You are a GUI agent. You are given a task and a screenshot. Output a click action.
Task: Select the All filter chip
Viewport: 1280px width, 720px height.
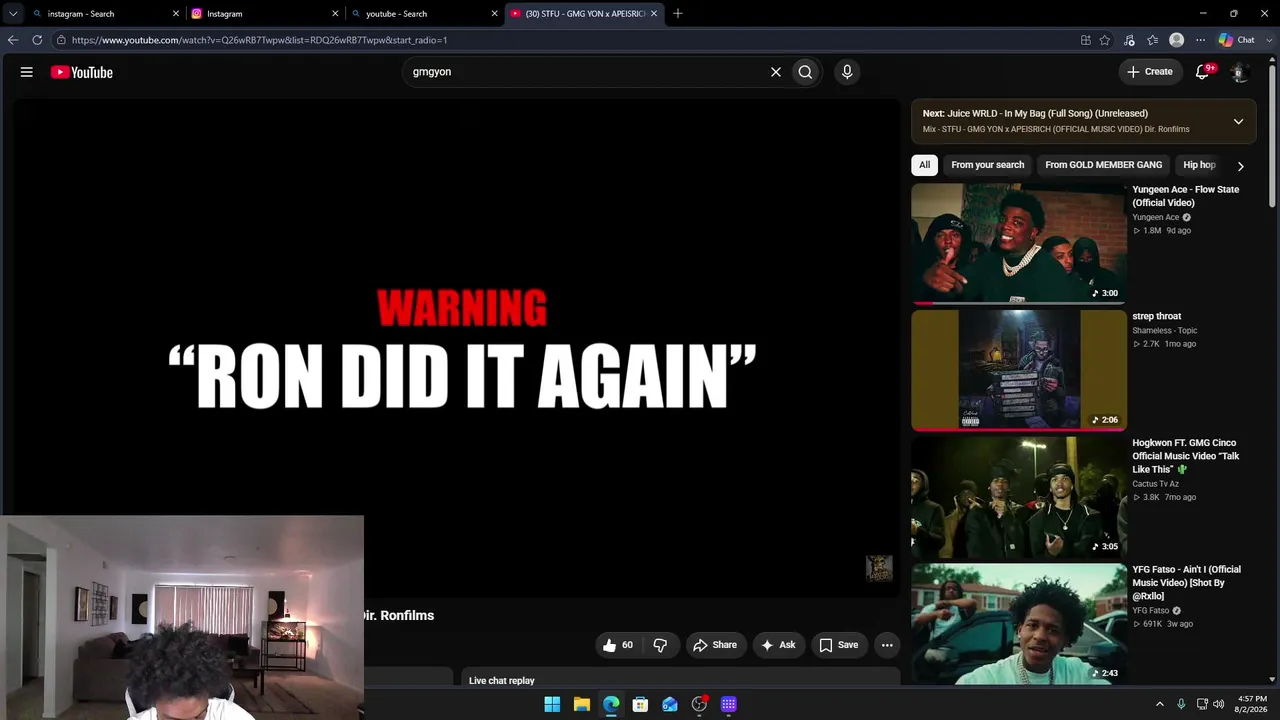coord(924,165)
